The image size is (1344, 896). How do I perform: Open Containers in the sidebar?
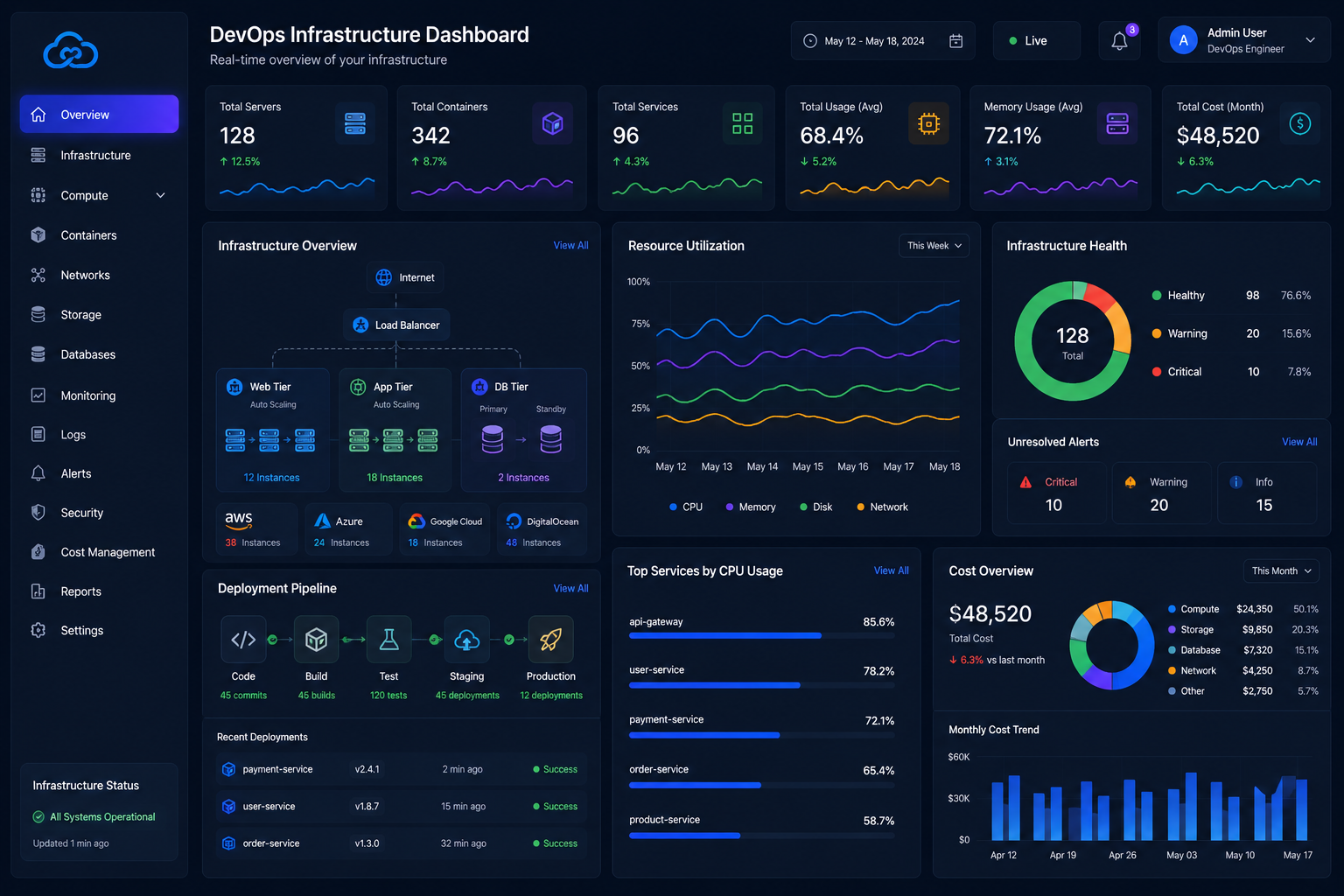99,235
